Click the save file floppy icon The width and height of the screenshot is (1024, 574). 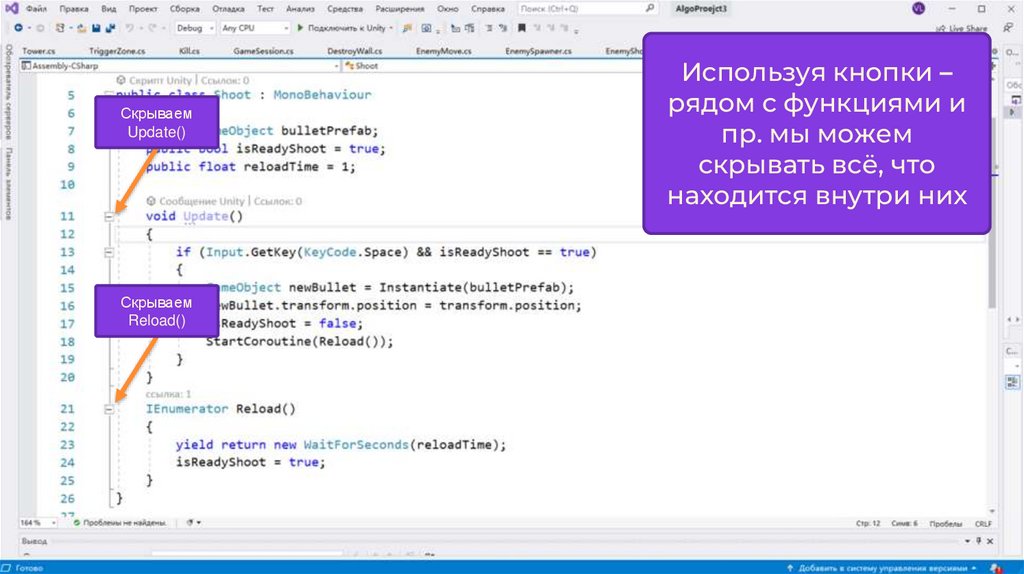pyautogui.click(x=97, y=28)
